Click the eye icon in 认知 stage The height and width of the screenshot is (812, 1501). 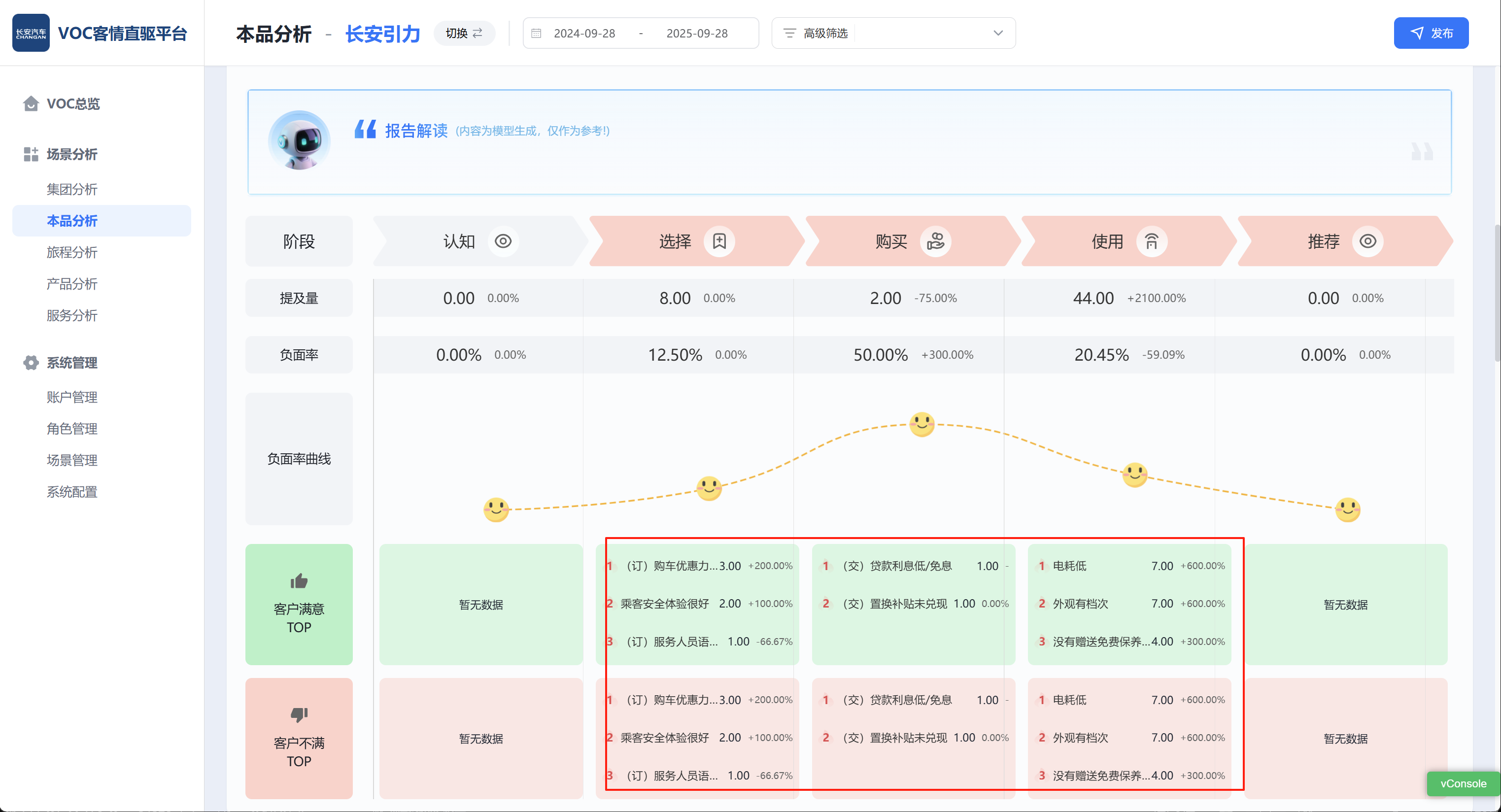pyautogui.click(x=503, y=241)
